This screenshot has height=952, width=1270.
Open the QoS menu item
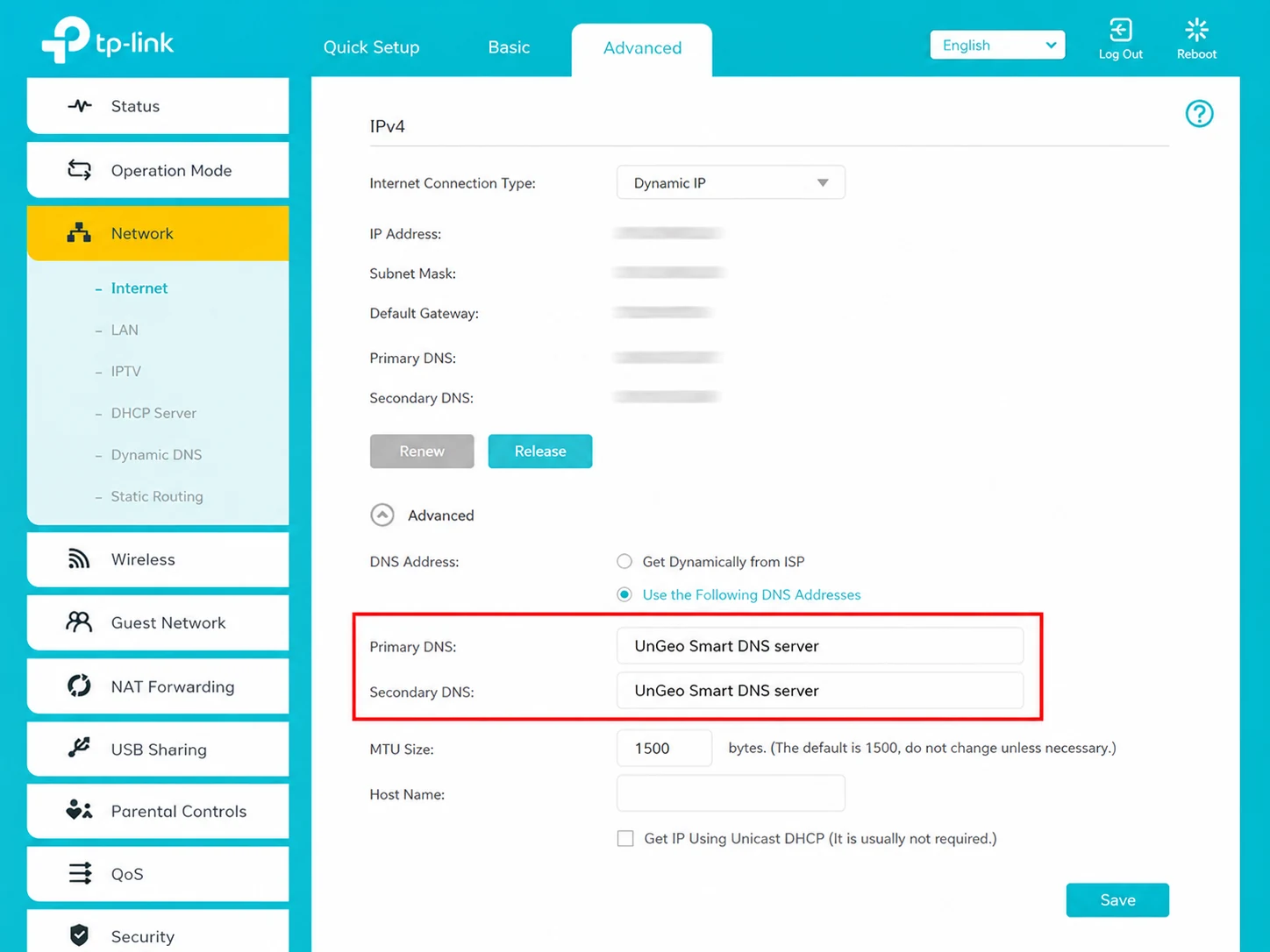coord(158,874)
